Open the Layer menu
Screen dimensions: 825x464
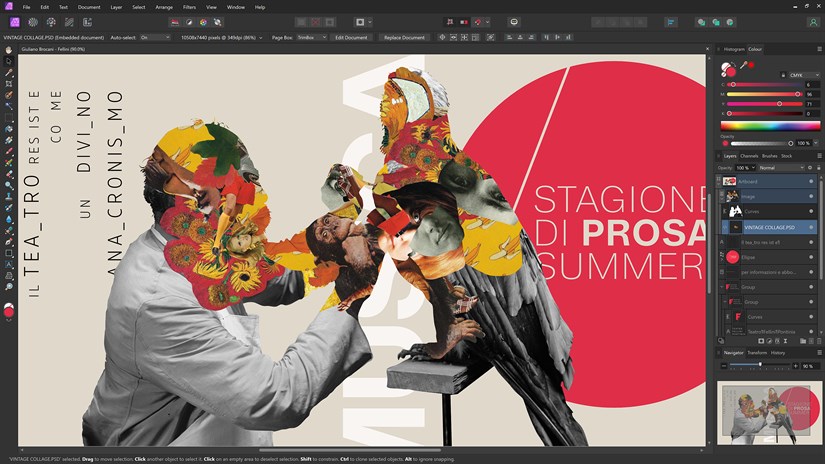point(116,7)
